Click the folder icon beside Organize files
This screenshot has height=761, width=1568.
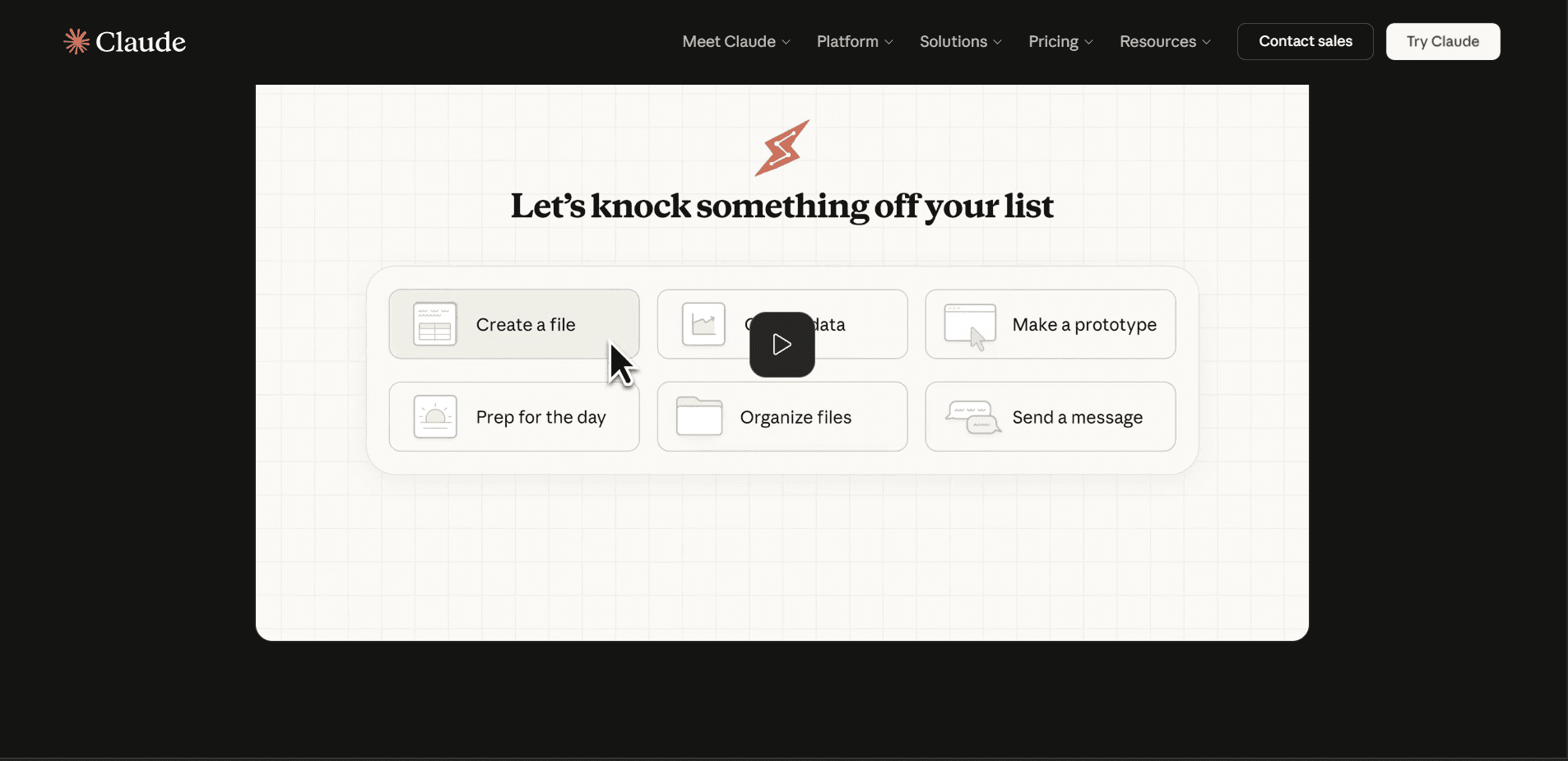[698, 417]
